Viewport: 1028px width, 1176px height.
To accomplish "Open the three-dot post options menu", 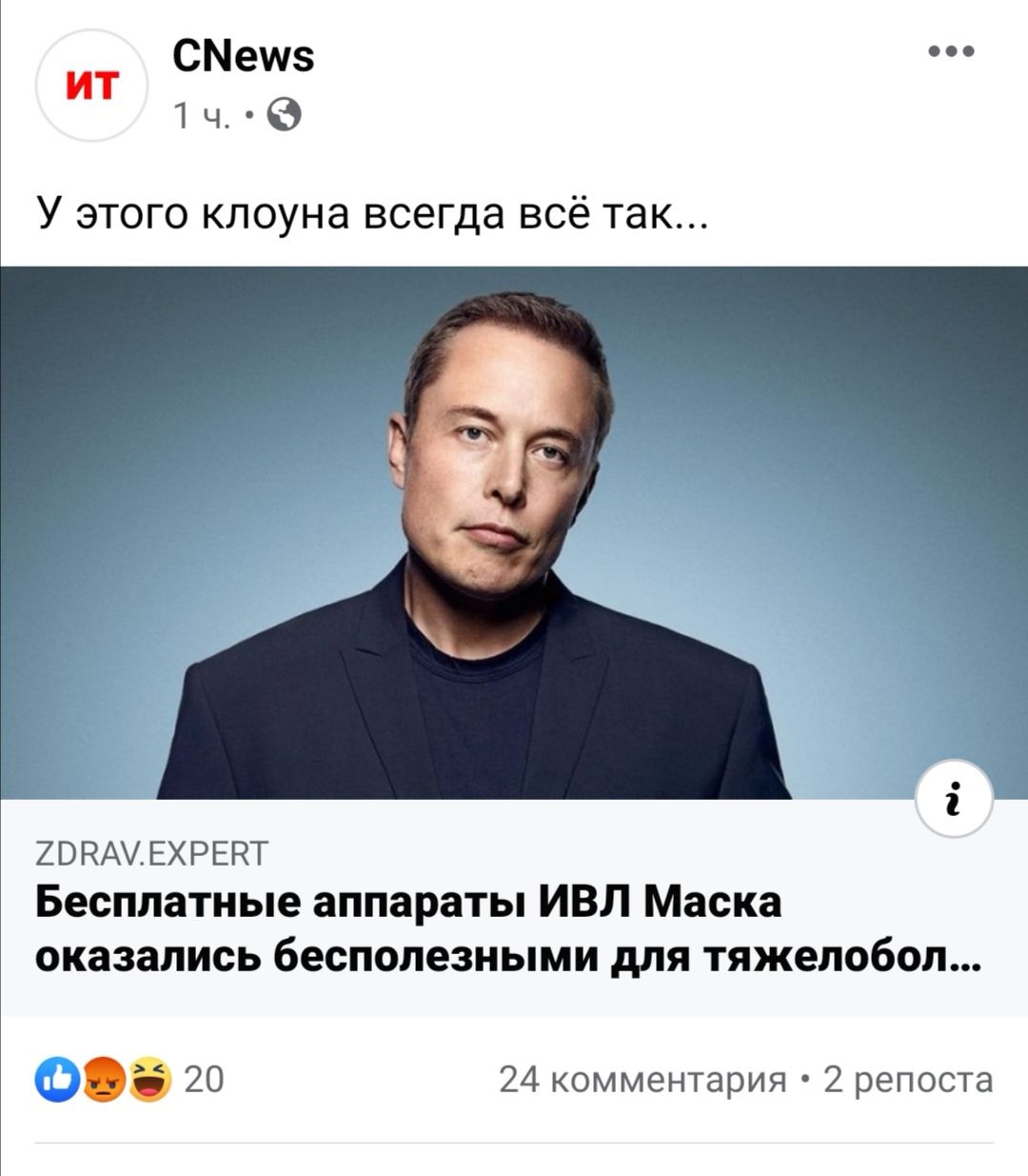I will pos(951,51).
